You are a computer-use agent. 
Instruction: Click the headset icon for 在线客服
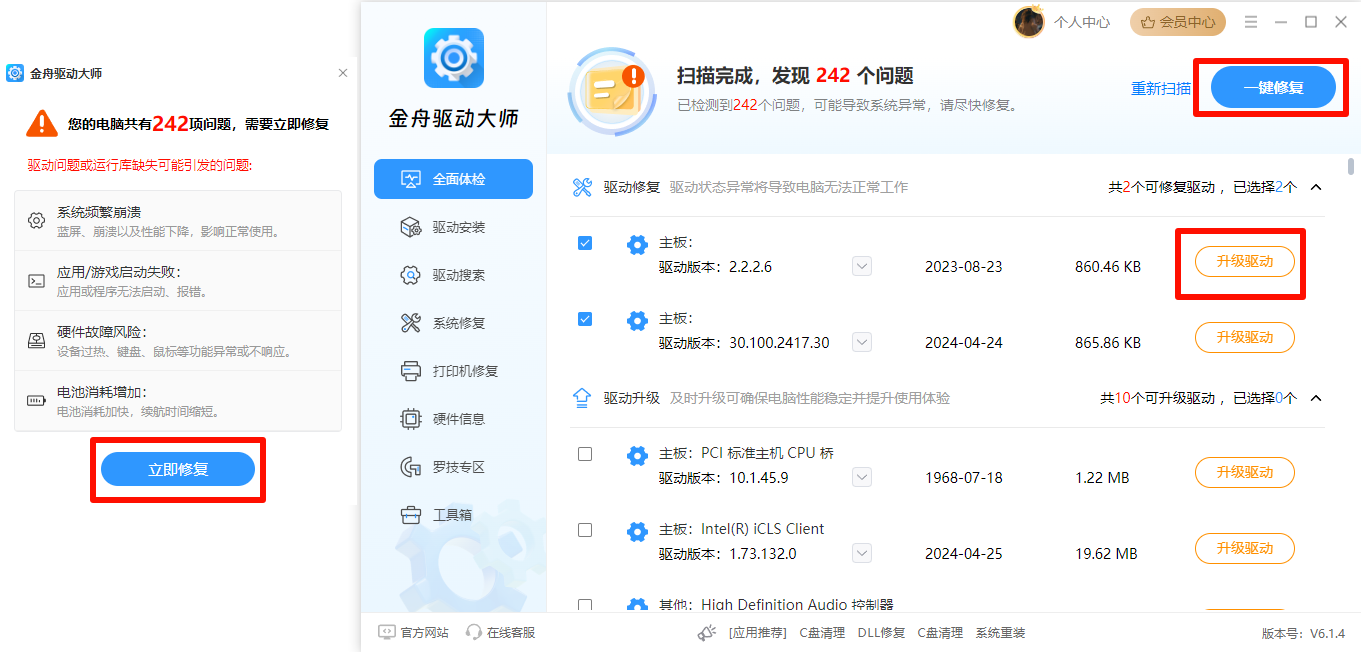pos(474,632)
